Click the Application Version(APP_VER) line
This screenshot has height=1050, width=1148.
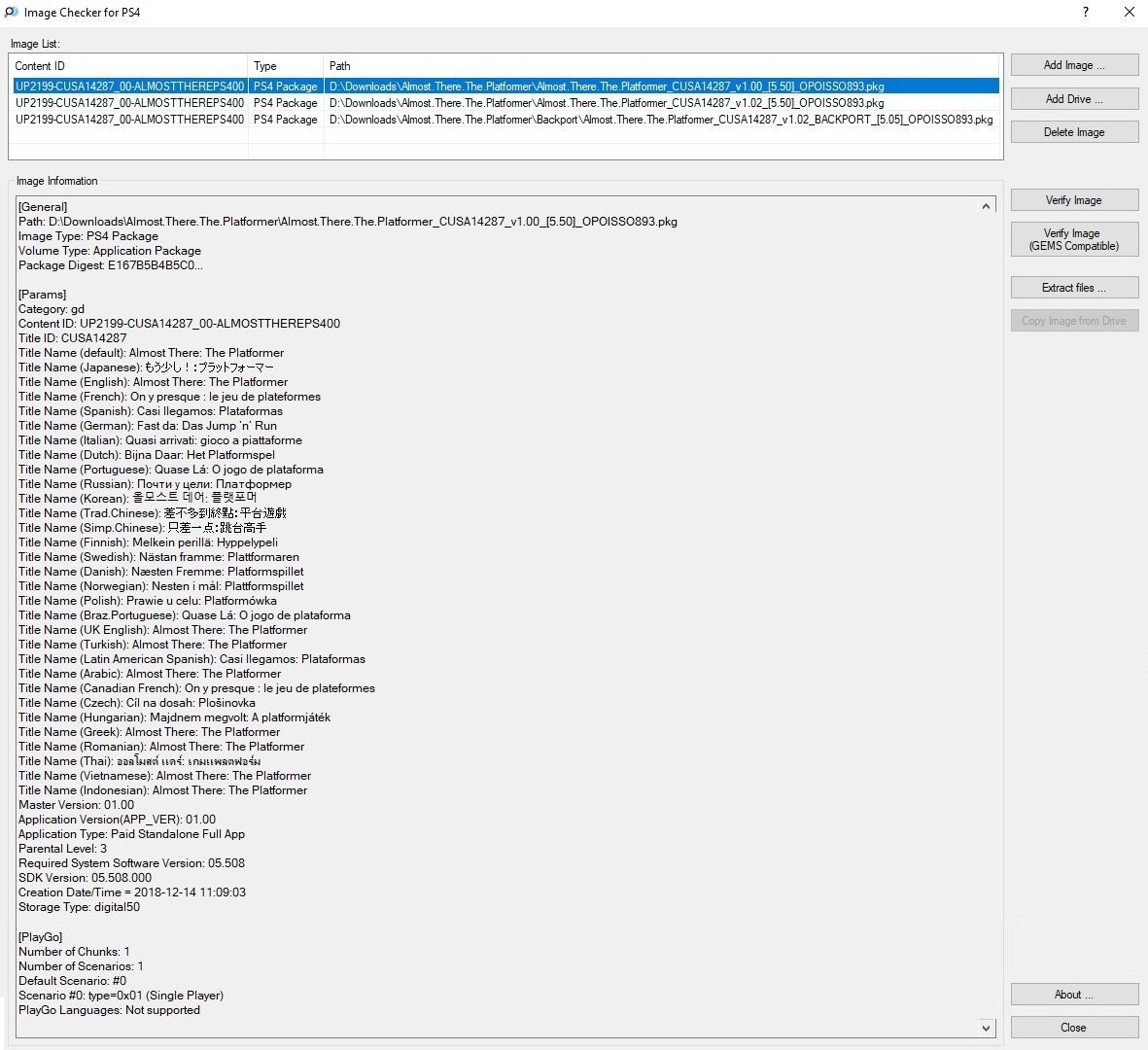118,821
